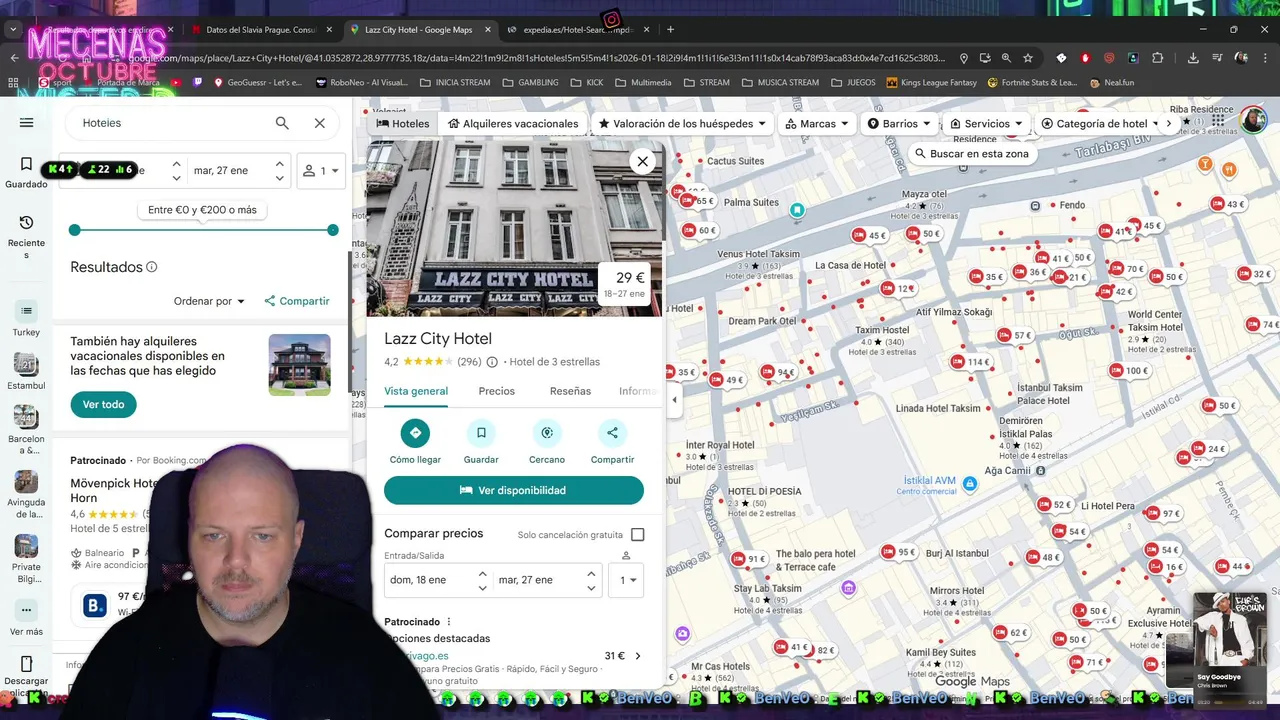Open the Guardado saved places sidebar icon

(26, 172)
